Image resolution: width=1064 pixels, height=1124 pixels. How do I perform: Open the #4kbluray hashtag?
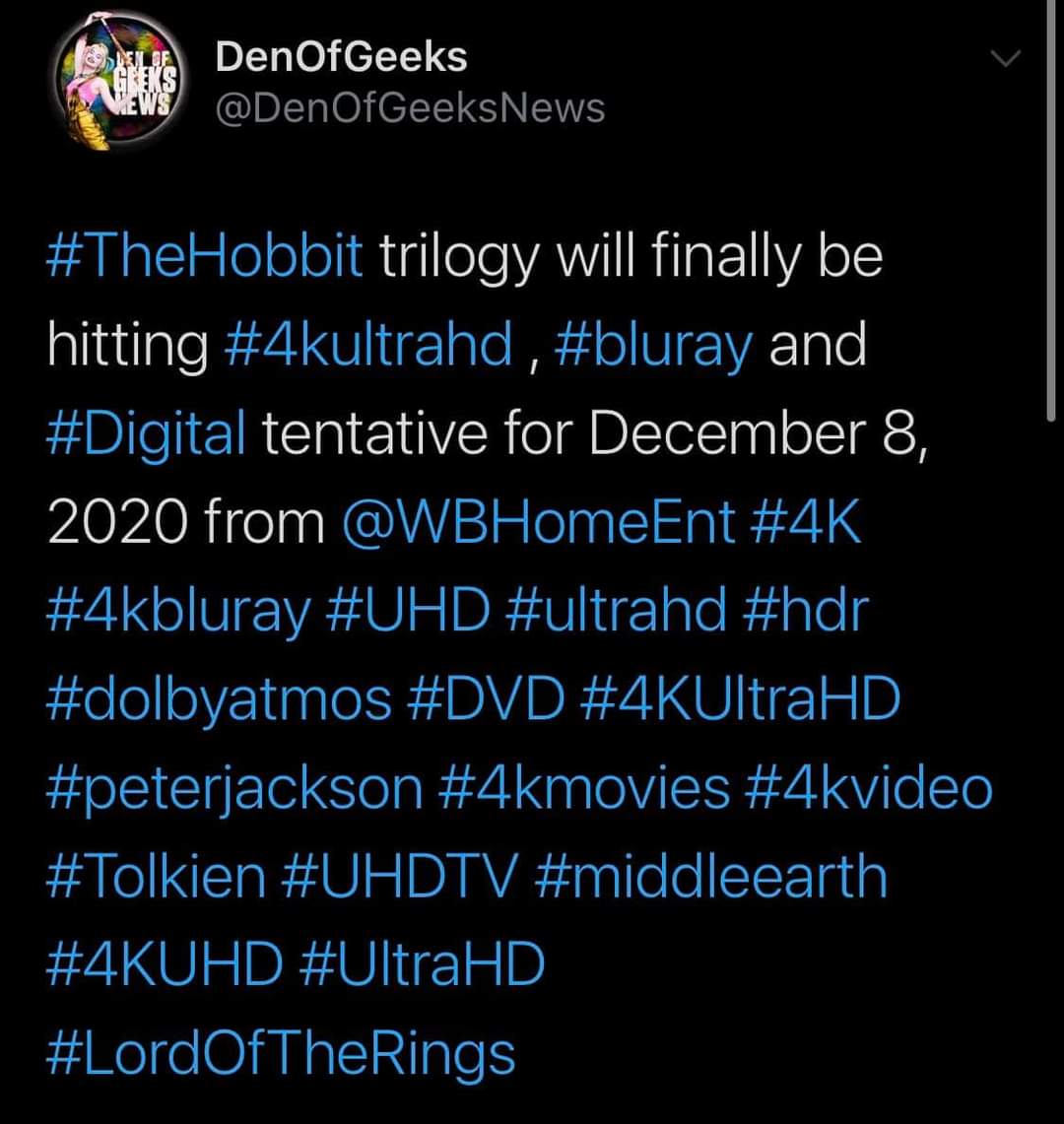pyautogui.click(x=178, y=613)
